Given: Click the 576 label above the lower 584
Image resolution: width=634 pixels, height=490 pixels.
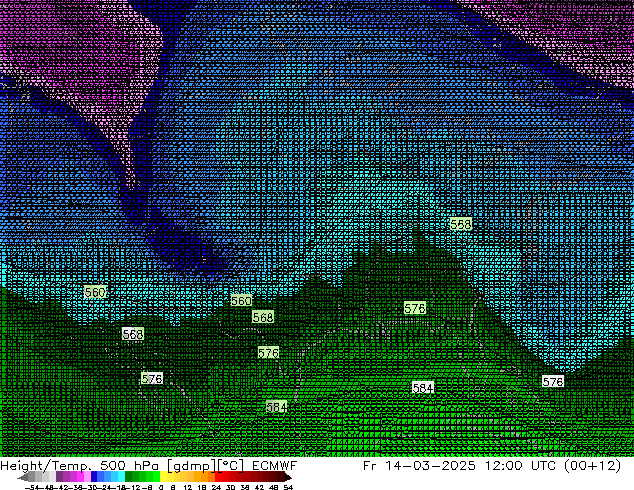Looking at the screenshot, I should (268, 353).
